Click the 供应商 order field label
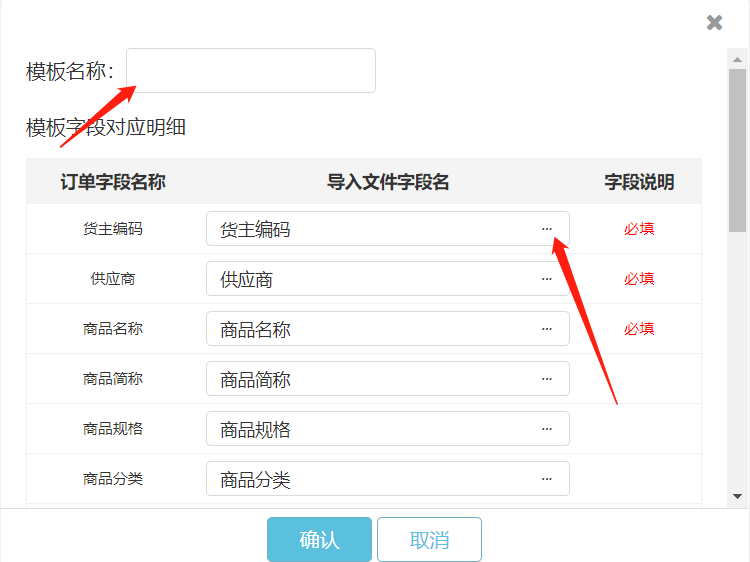The image size is (750, 562). (x=113, y=279)
